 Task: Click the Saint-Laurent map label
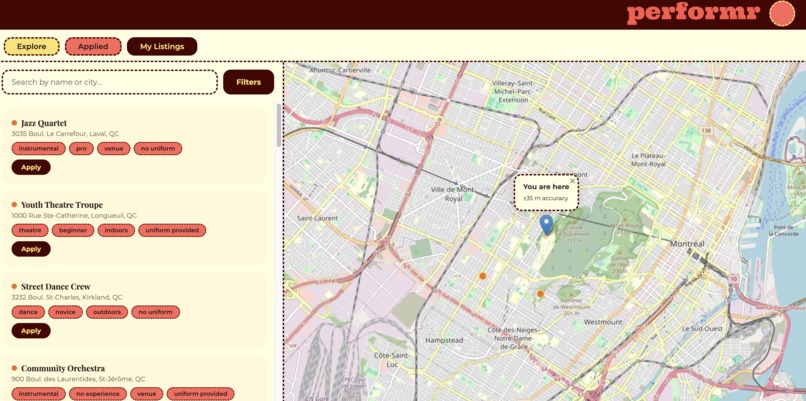318,218
